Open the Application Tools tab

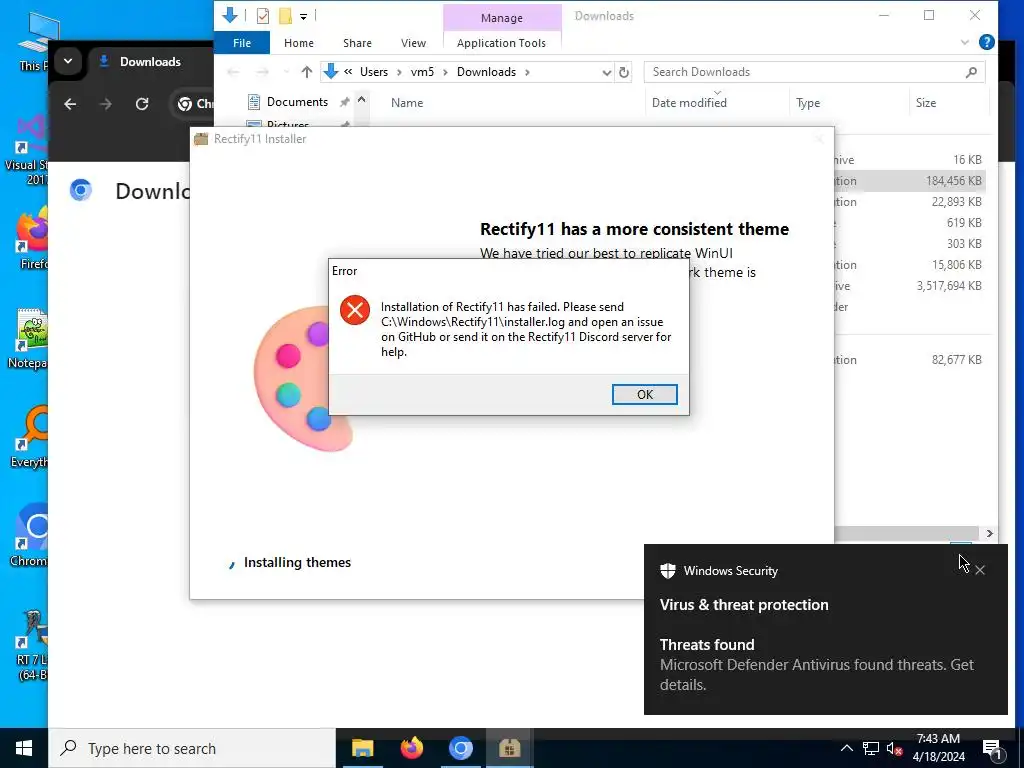click(501, 43)
